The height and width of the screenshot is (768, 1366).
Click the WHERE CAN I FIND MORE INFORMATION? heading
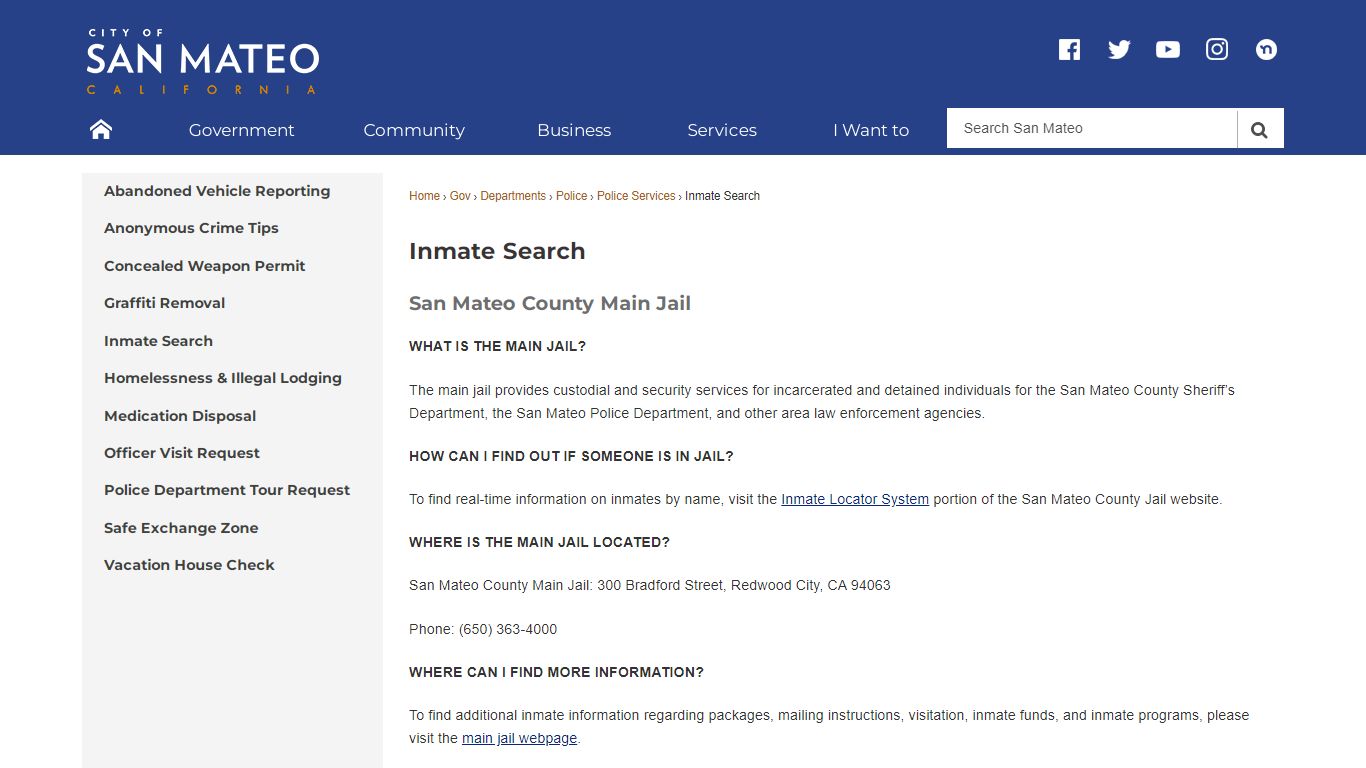pyautogui.click(x=556, y=672)
